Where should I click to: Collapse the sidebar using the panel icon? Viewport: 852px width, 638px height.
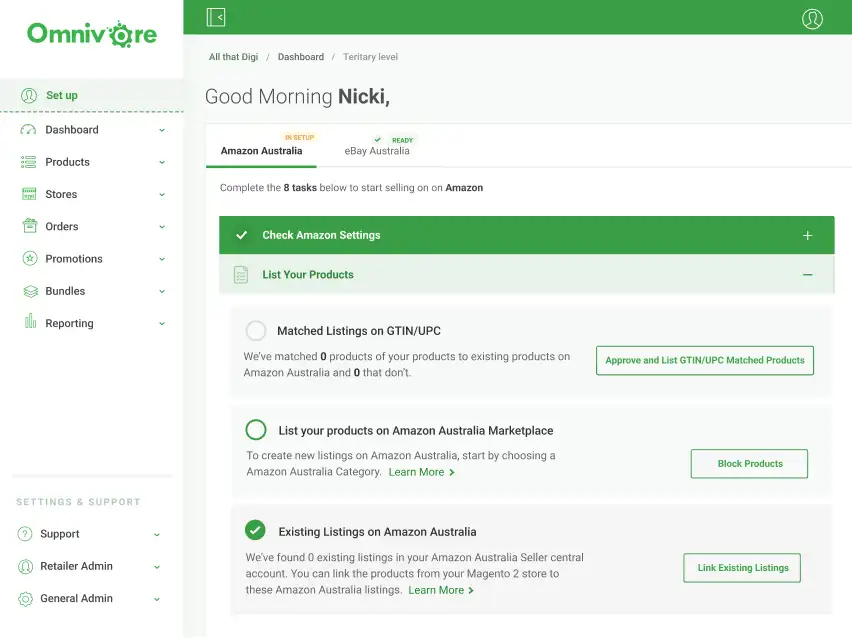[216, 17]
